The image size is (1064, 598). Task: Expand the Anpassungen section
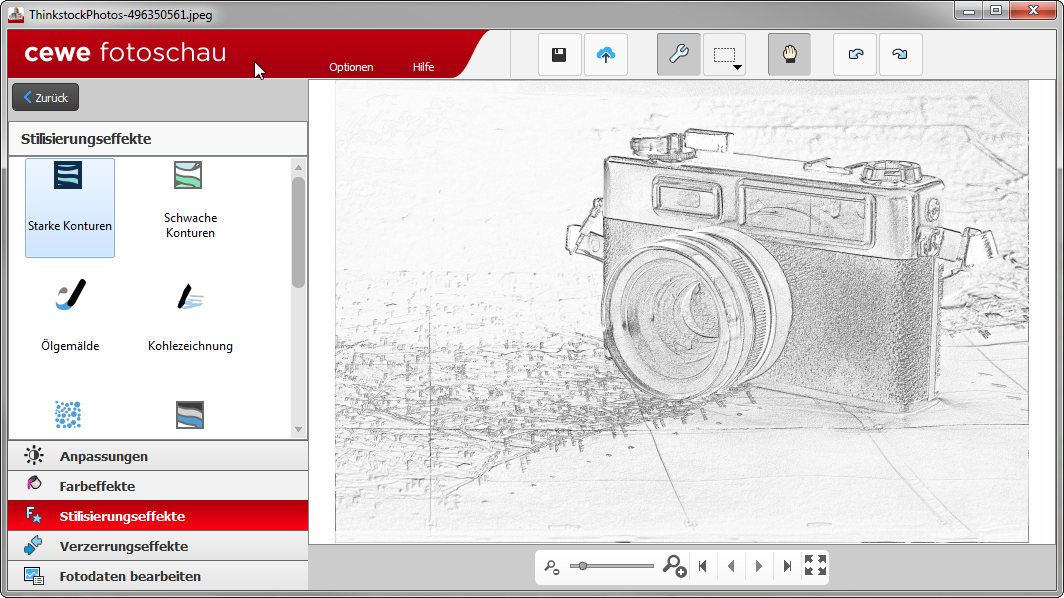(x=157, y=456)
